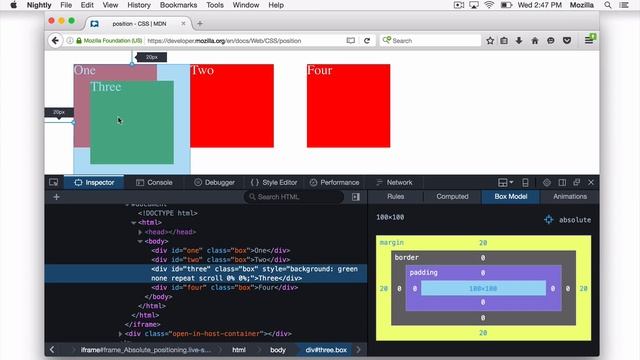Open the Pocket icon
This screenshot has height=360, width=640.
point(567,40)
